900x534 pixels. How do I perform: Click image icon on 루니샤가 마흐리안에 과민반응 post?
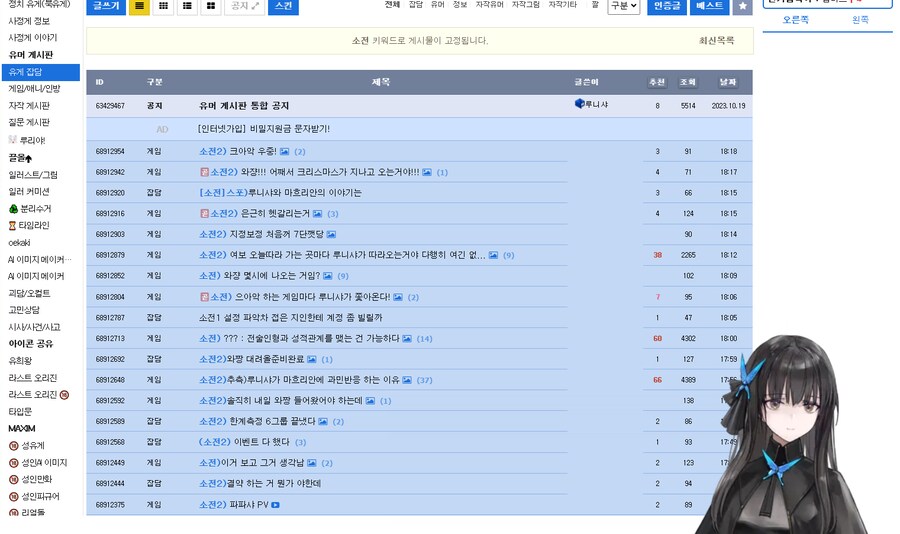[406, 380]
